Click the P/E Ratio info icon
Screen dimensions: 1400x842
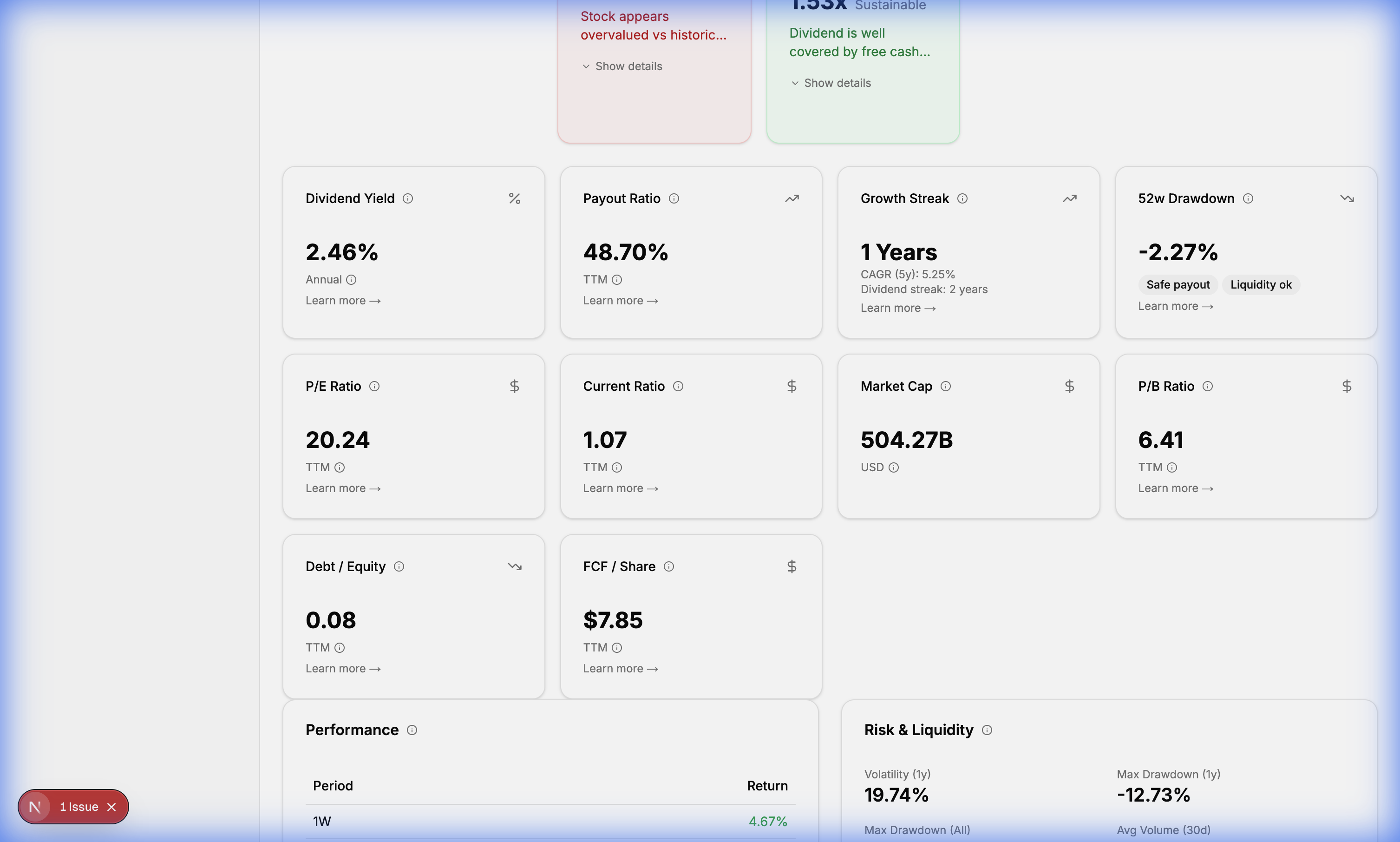click(374, 387)
